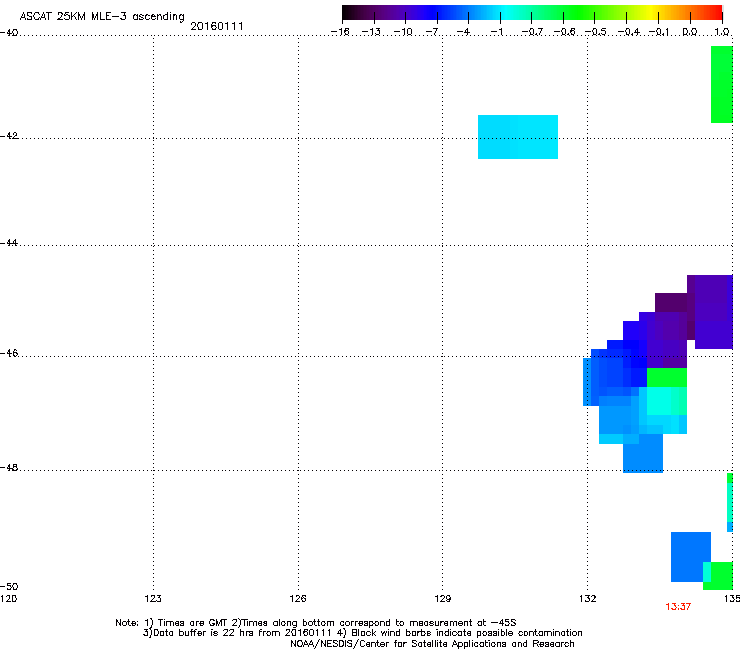Screen dimensions: 740x650
Task: Click the black end of the color bar
Action: tap(348, 12)
